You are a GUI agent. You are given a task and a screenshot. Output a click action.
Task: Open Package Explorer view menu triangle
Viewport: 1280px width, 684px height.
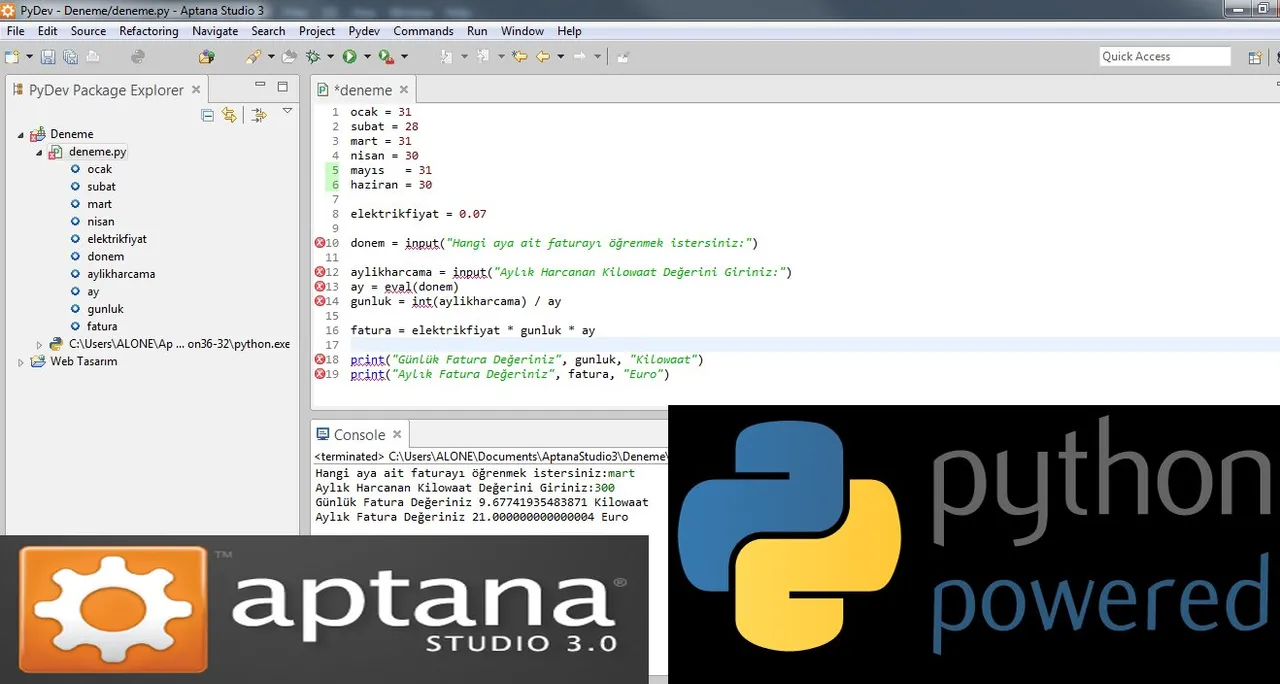[x=287, y=111]
